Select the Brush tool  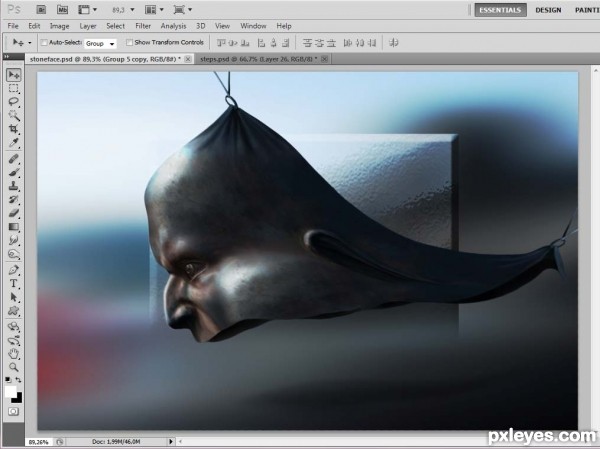(x=14, y=172)
